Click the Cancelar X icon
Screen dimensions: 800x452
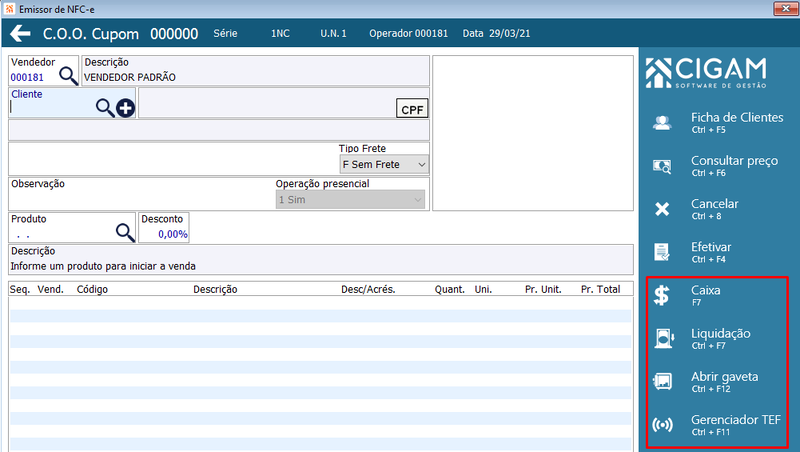click(662, 209)
